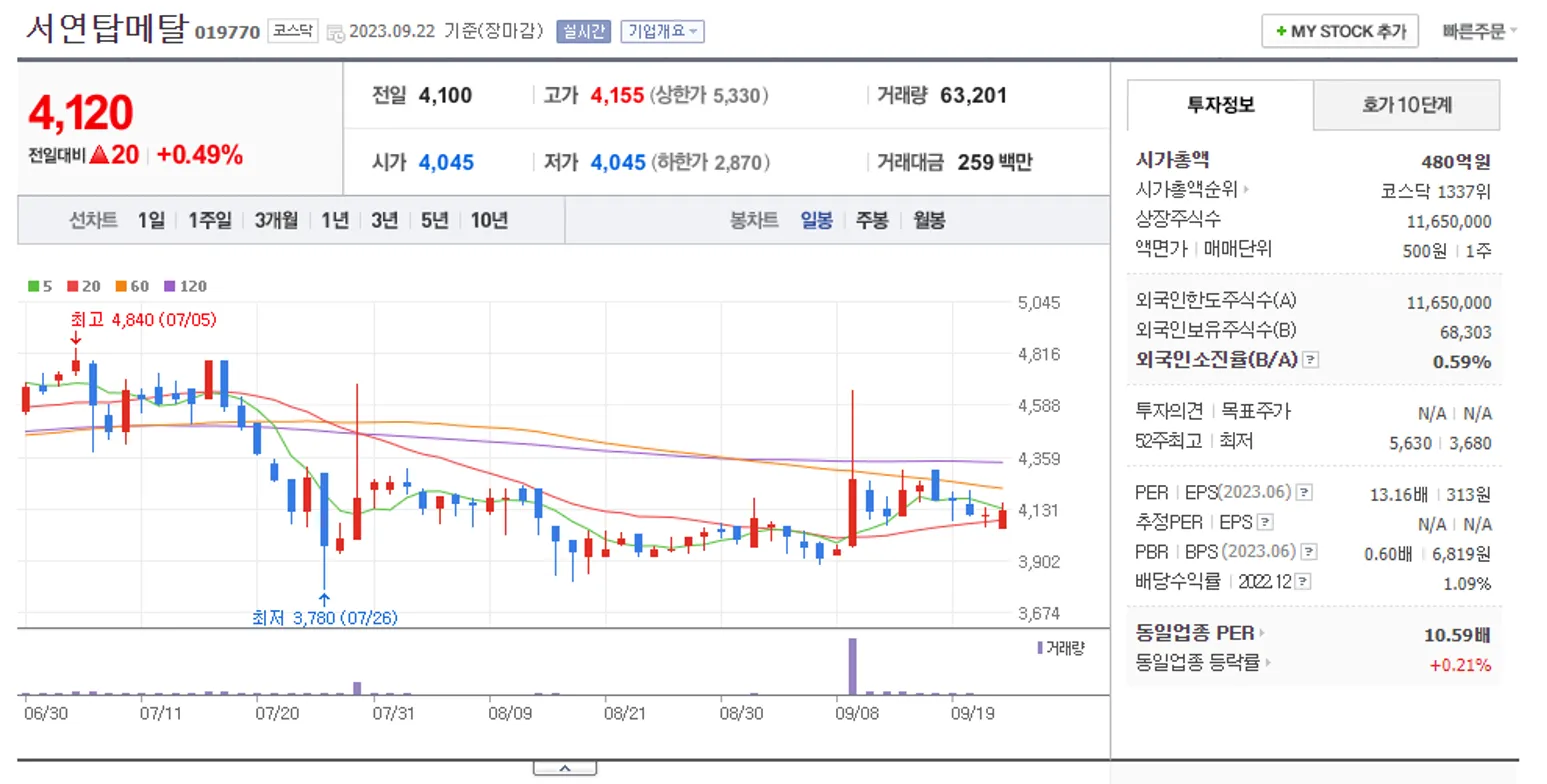Click the 서연탑메탈 stock name heading

click(x=105, y=29)
